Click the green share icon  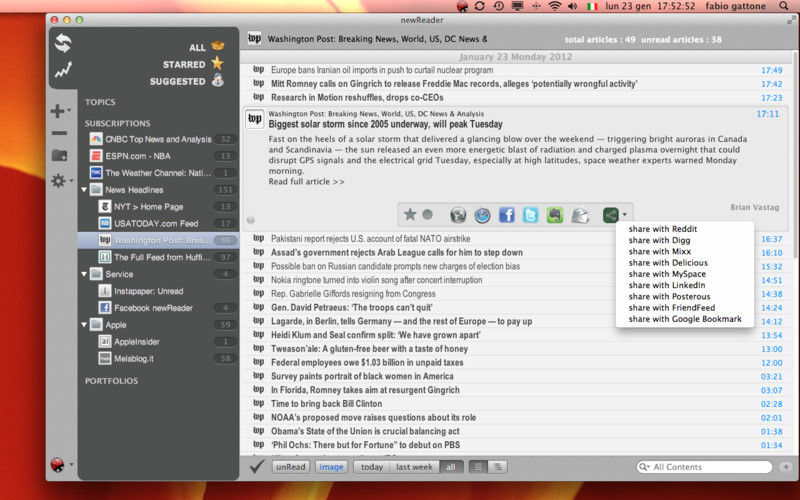611,215
